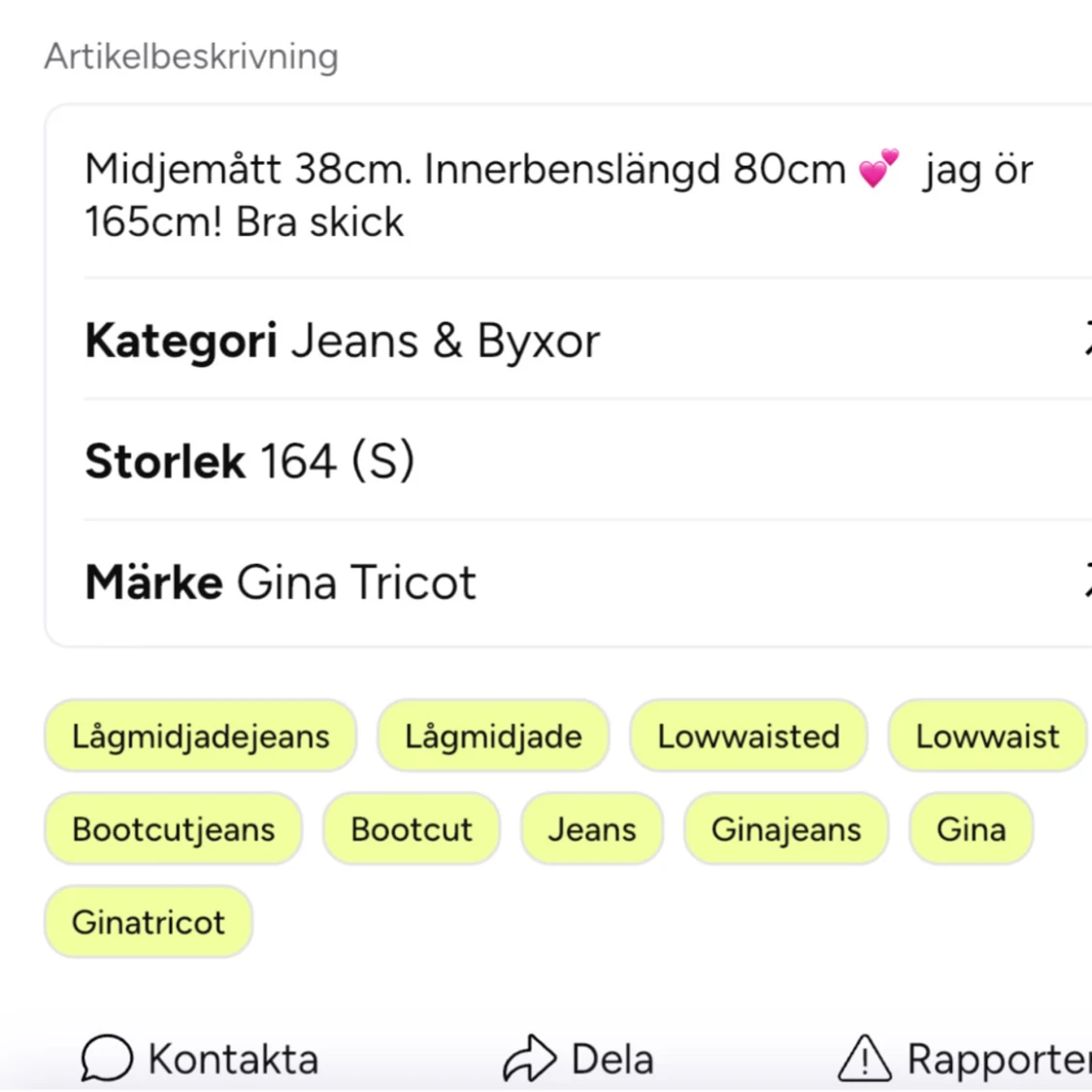The width and height of the screenshot is (1092, 1092).
Task: Report listing via the warning triangle icon
Action: (865, 1059)
